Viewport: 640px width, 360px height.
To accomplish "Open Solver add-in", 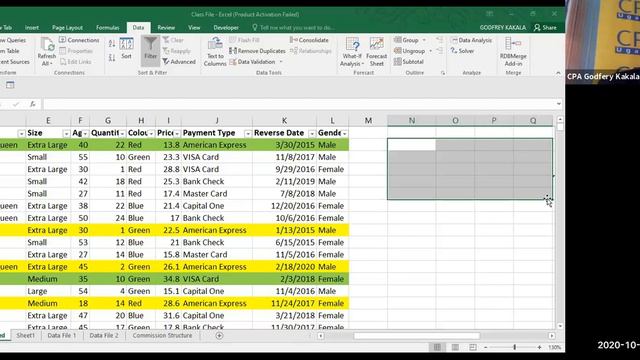I will point(462,51).
